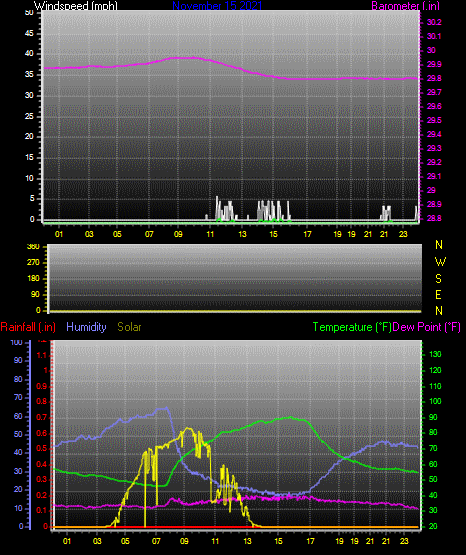Click windspeed axis value "15"
466x555 pixels.
[29, 158]
